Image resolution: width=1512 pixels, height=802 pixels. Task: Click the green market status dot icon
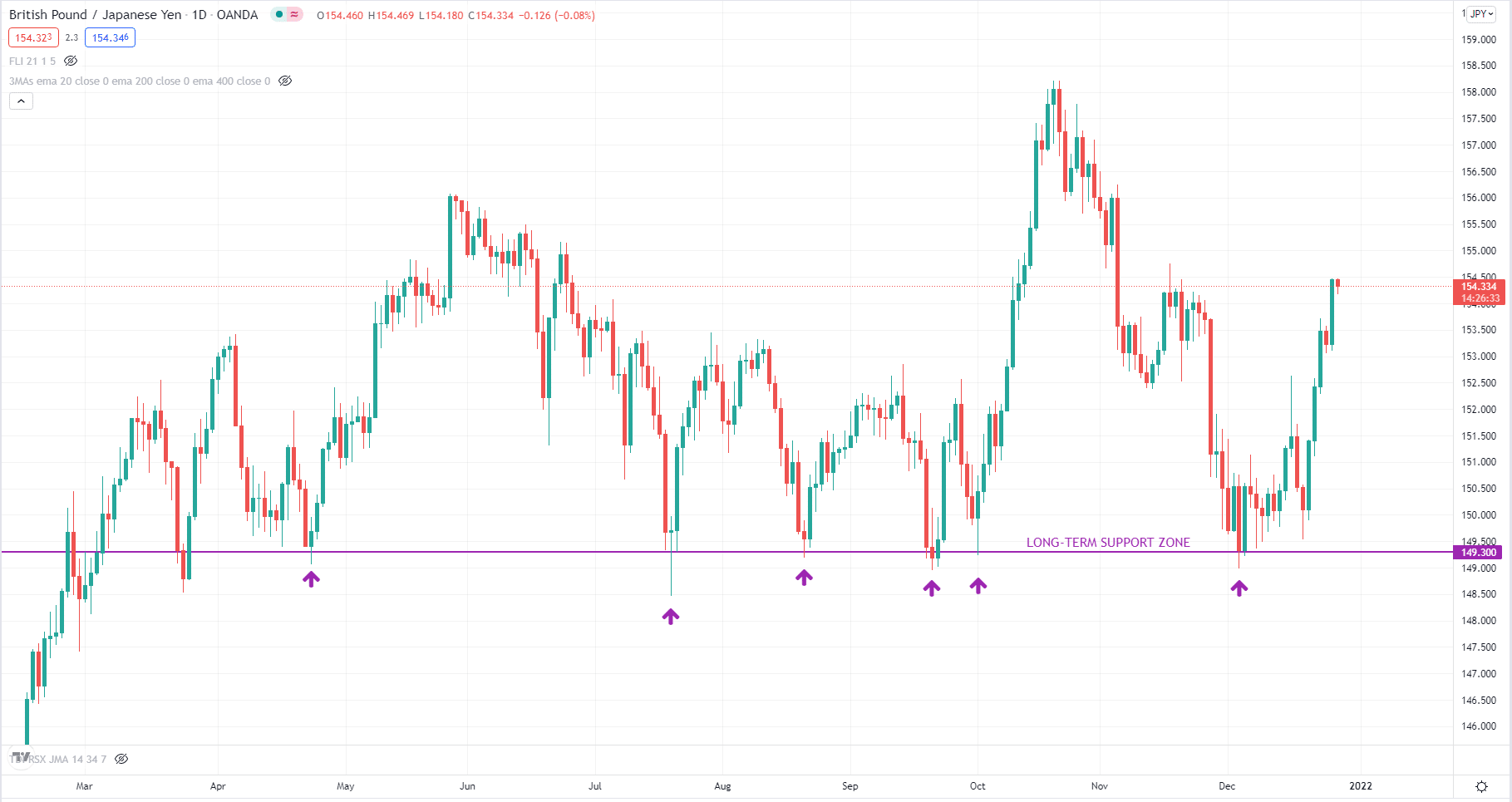coord(279,14)
